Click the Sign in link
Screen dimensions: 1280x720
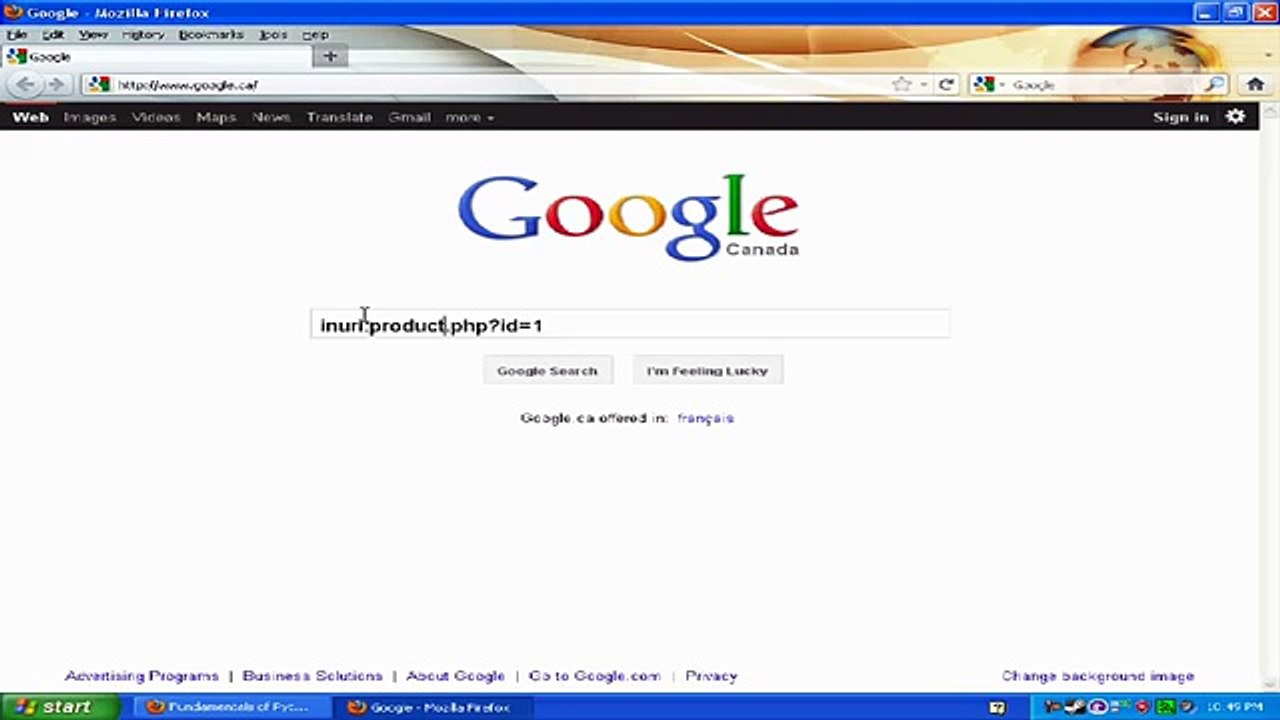(1180, 117)
